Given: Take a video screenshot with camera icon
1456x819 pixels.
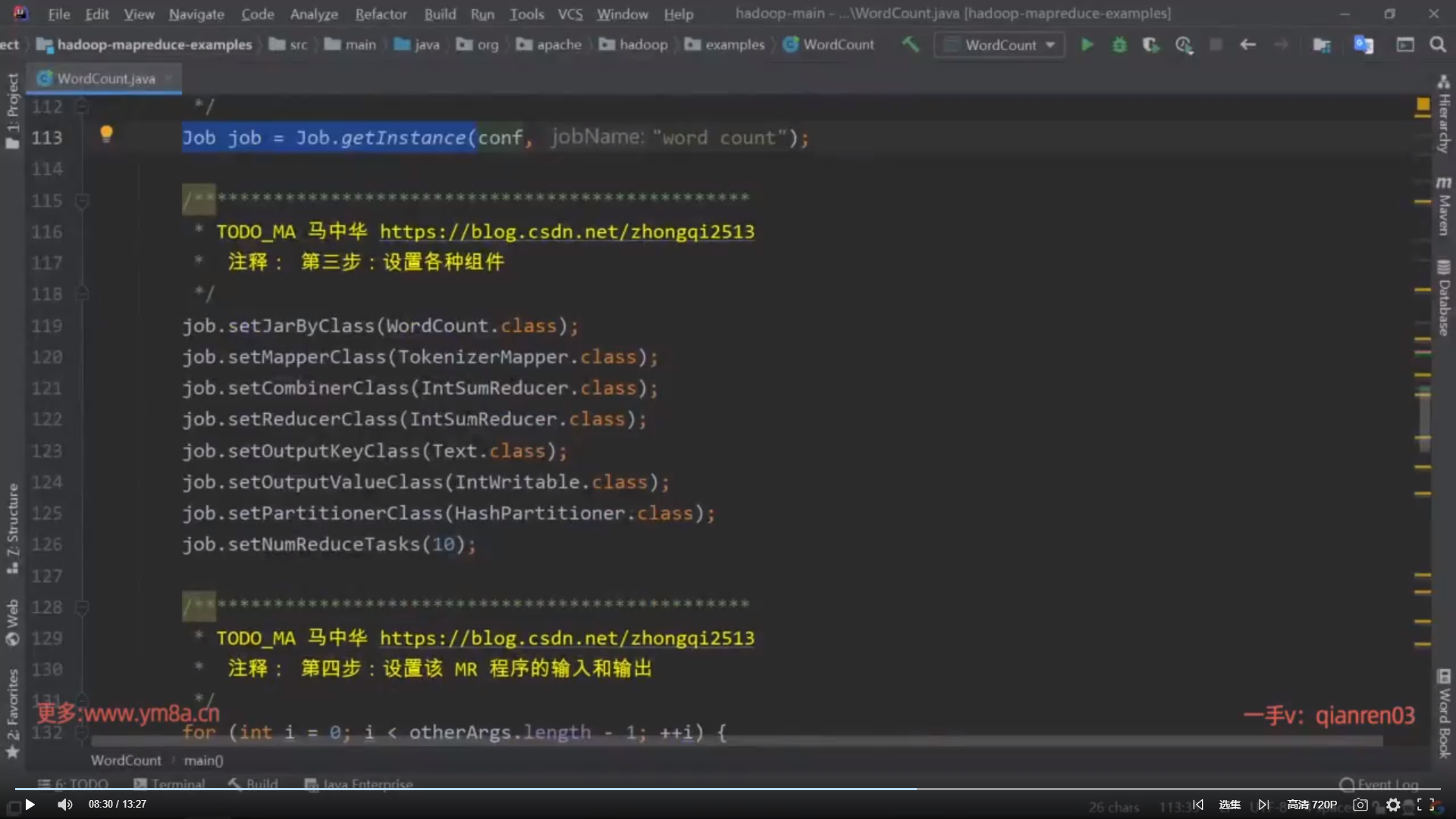Looking at the screenshot, I should (1360, 805).
